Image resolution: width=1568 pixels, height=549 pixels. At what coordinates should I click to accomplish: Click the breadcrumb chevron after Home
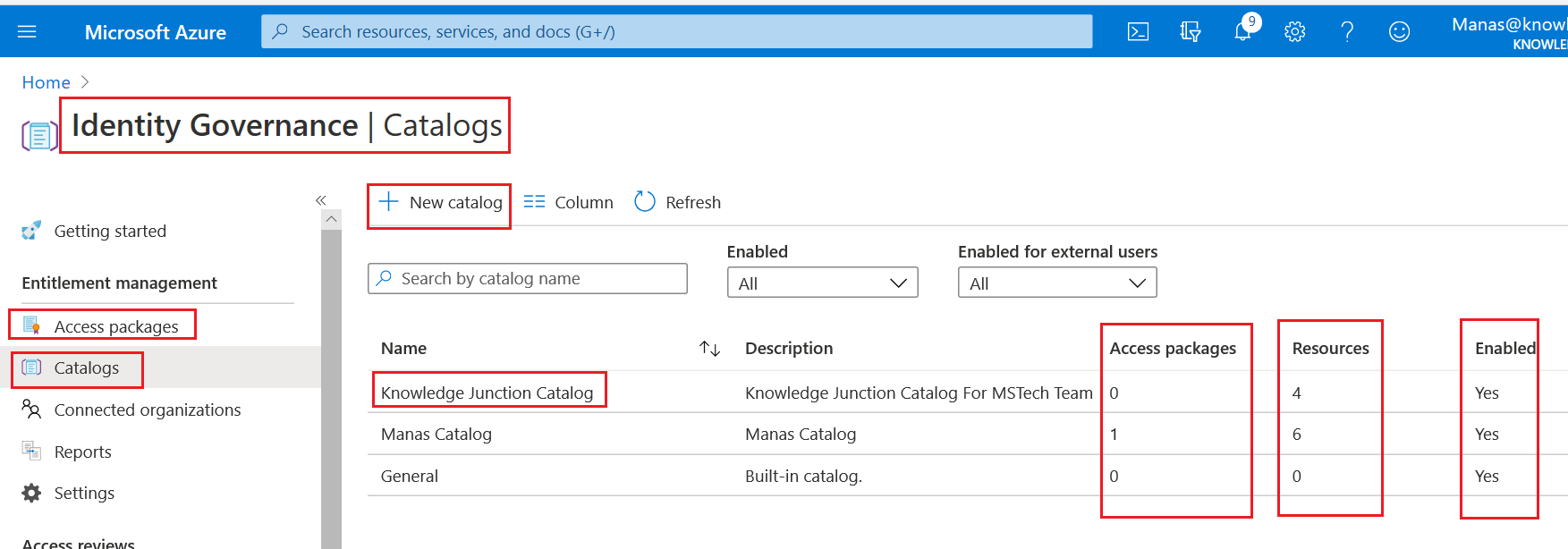point(85,81)
